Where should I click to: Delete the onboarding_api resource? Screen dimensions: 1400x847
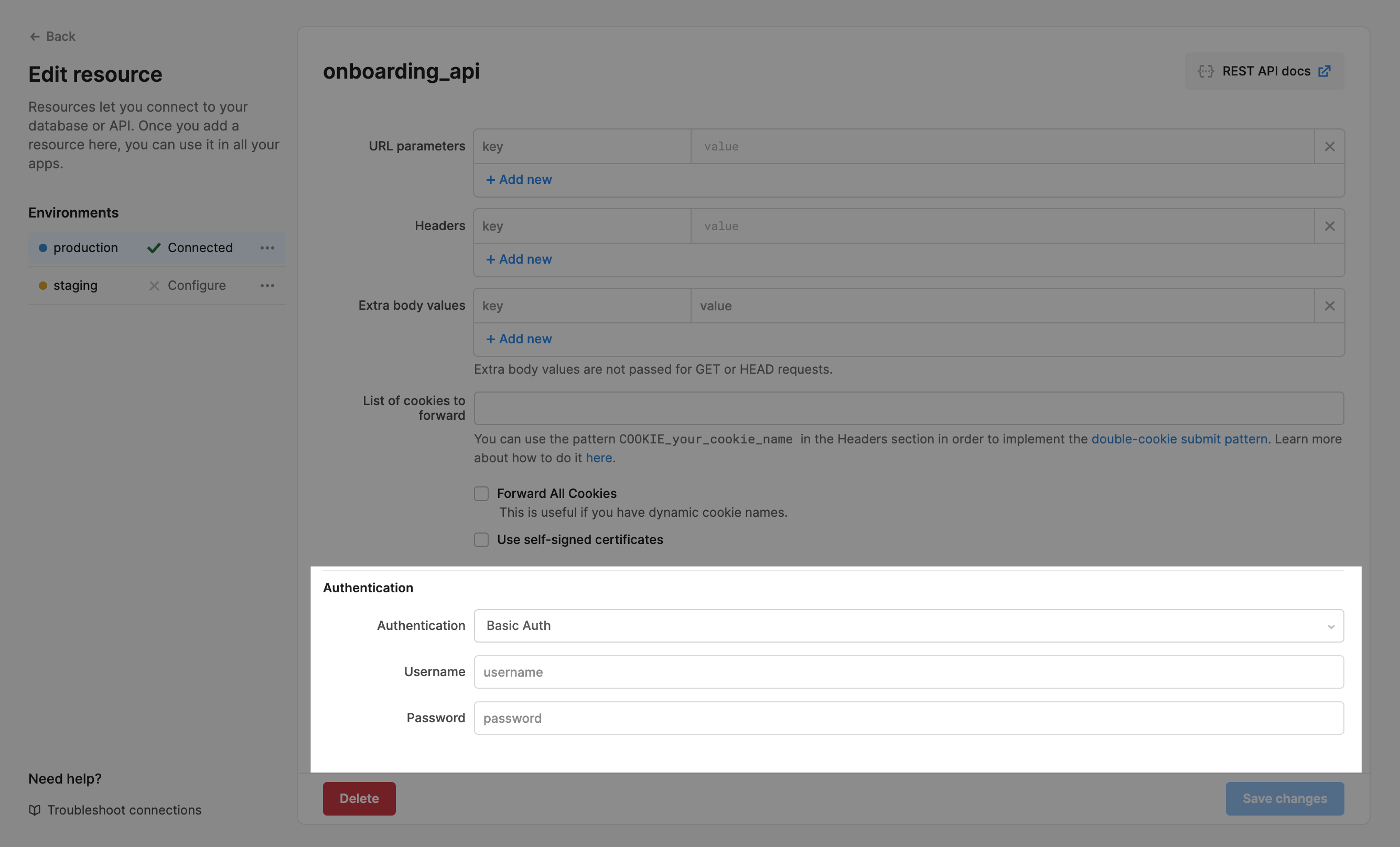point(359,798)
